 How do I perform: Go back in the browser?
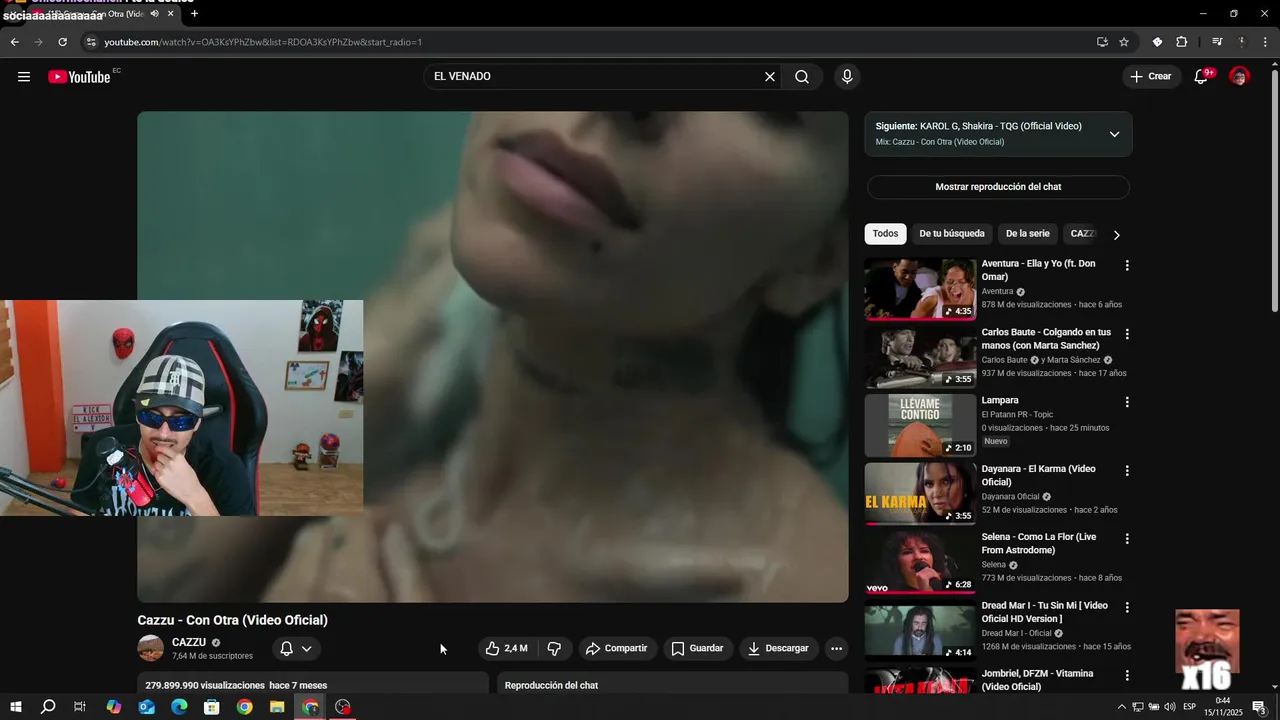coord(14,42)
